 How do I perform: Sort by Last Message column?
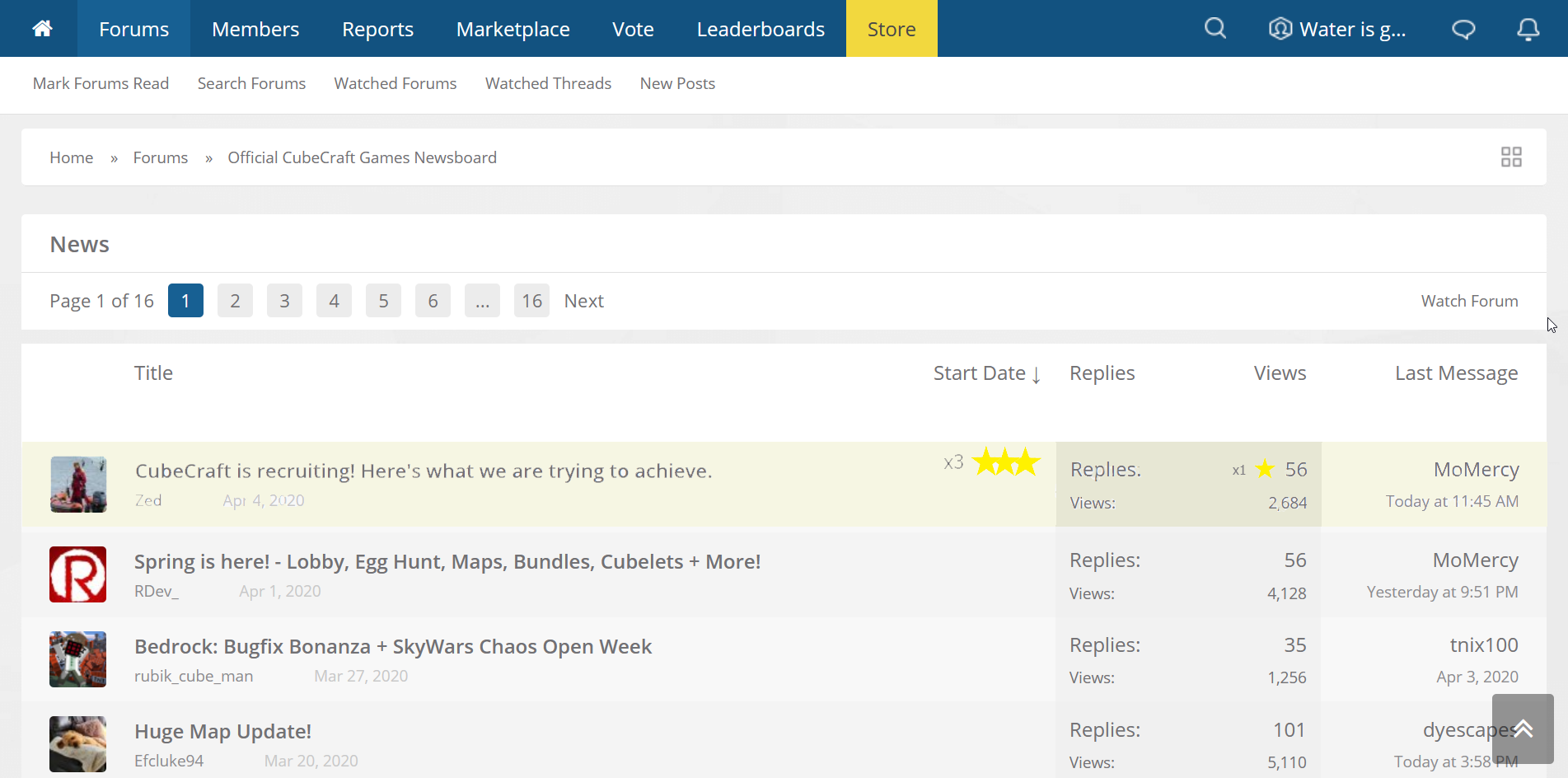[1456, 373]
